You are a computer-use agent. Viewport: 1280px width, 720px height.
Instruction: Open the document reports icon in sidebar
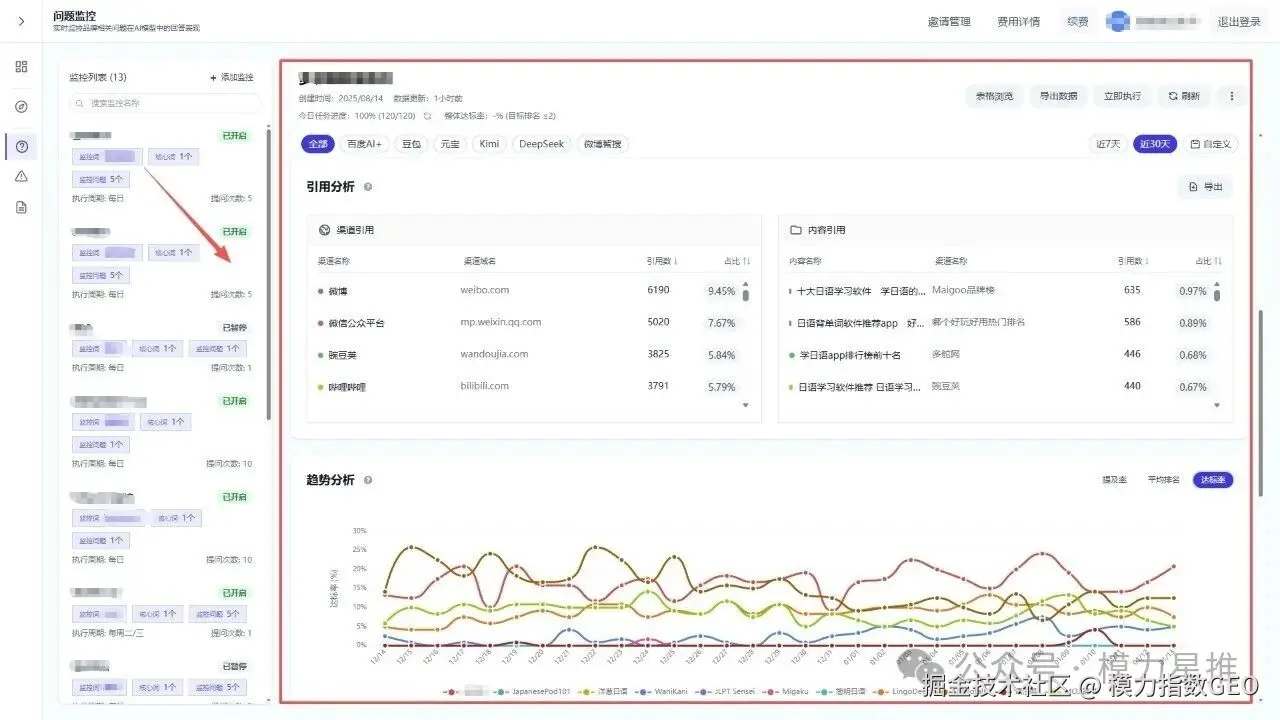tap(21, 207)
